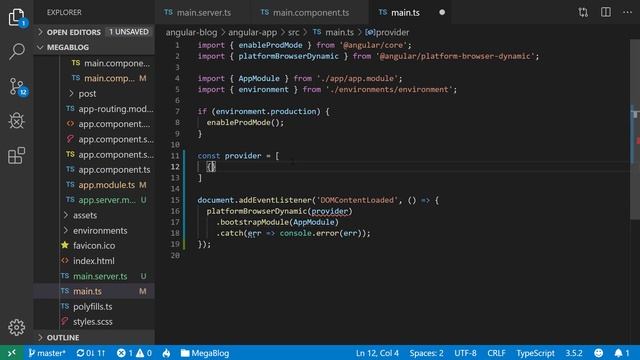Image resolution: width=640 pixels, height=360 pixels.
Task: Open the modified app.module.ts file
Action: tap(107, 185)
